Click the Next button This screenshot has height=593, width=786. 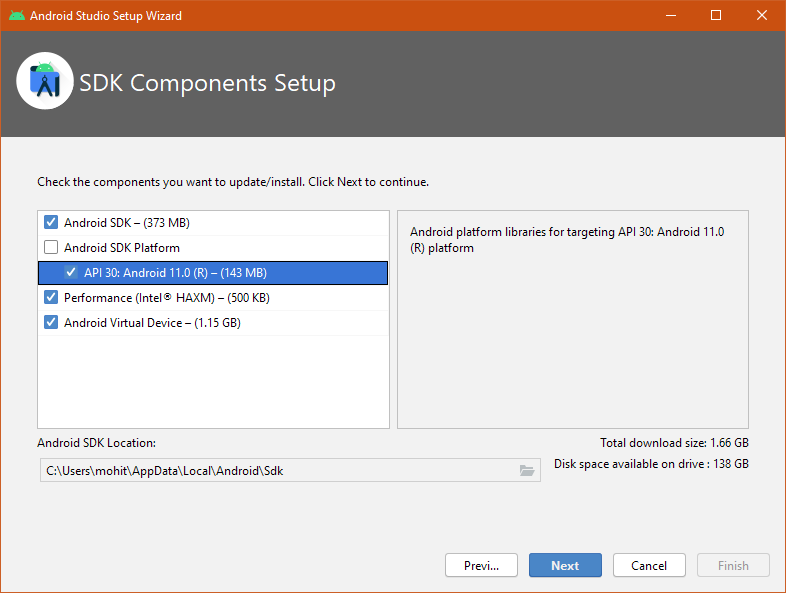coord(565,565)
